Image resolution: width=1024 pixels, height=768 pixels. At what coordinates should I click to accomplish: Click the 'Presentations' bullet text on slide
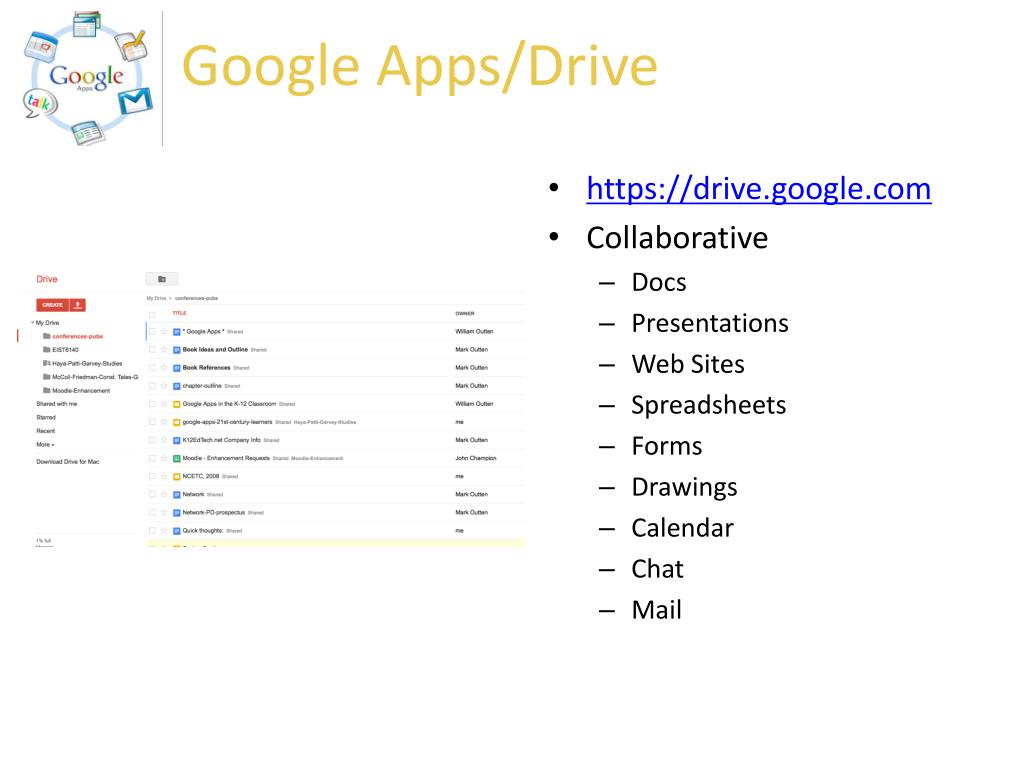[x=710, y=323]
